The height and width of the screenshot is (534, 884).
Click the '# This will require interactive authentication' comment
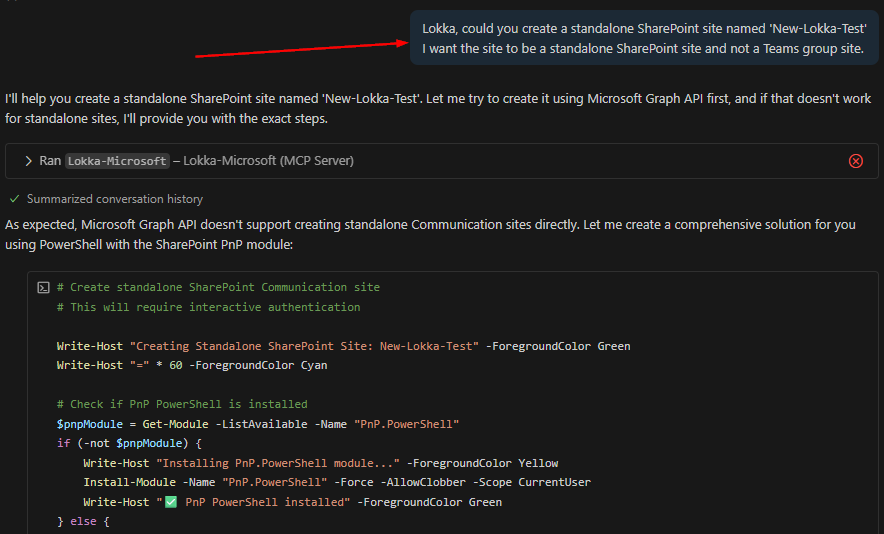pos(208,307)
